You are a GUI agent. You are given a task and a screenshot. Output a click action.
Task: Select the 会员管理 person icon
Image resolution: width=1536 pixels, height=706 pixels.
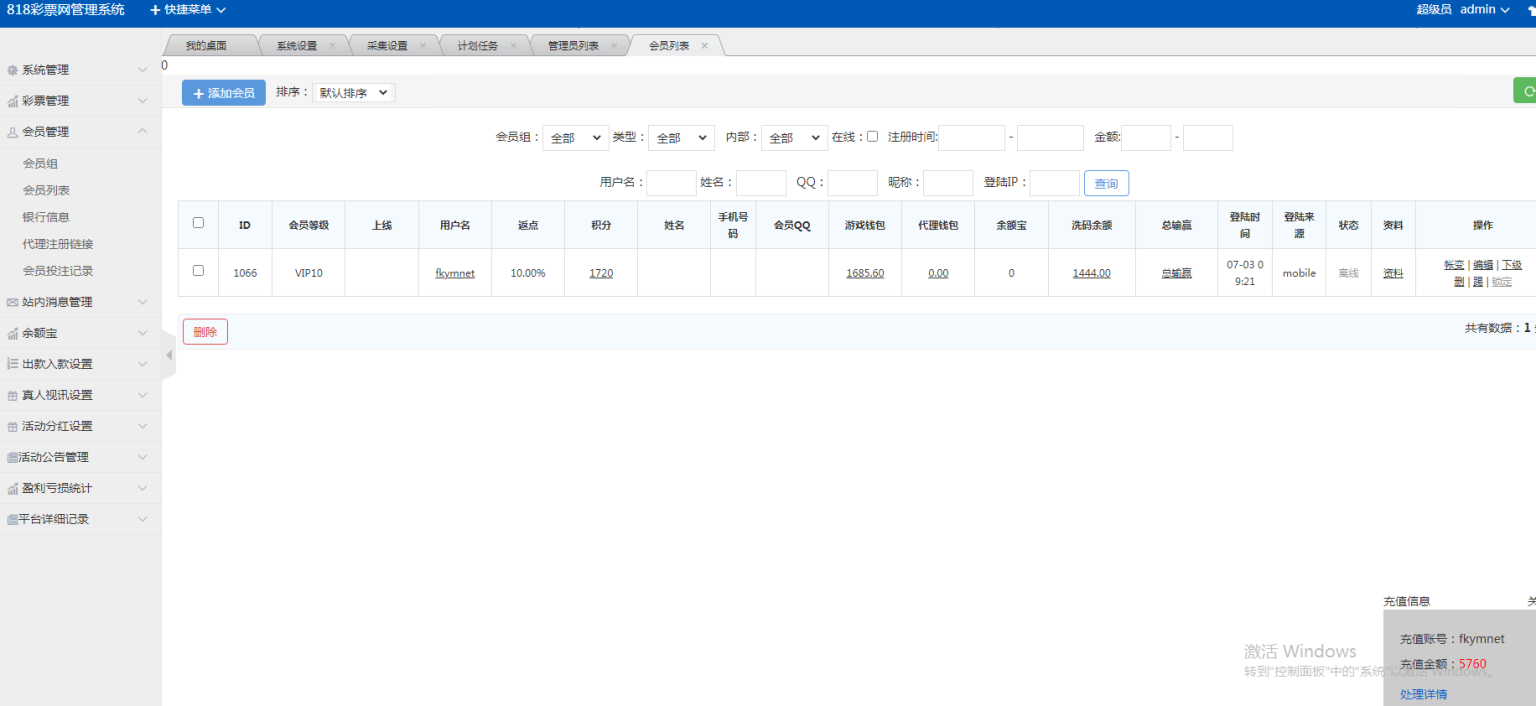[15, 131]
